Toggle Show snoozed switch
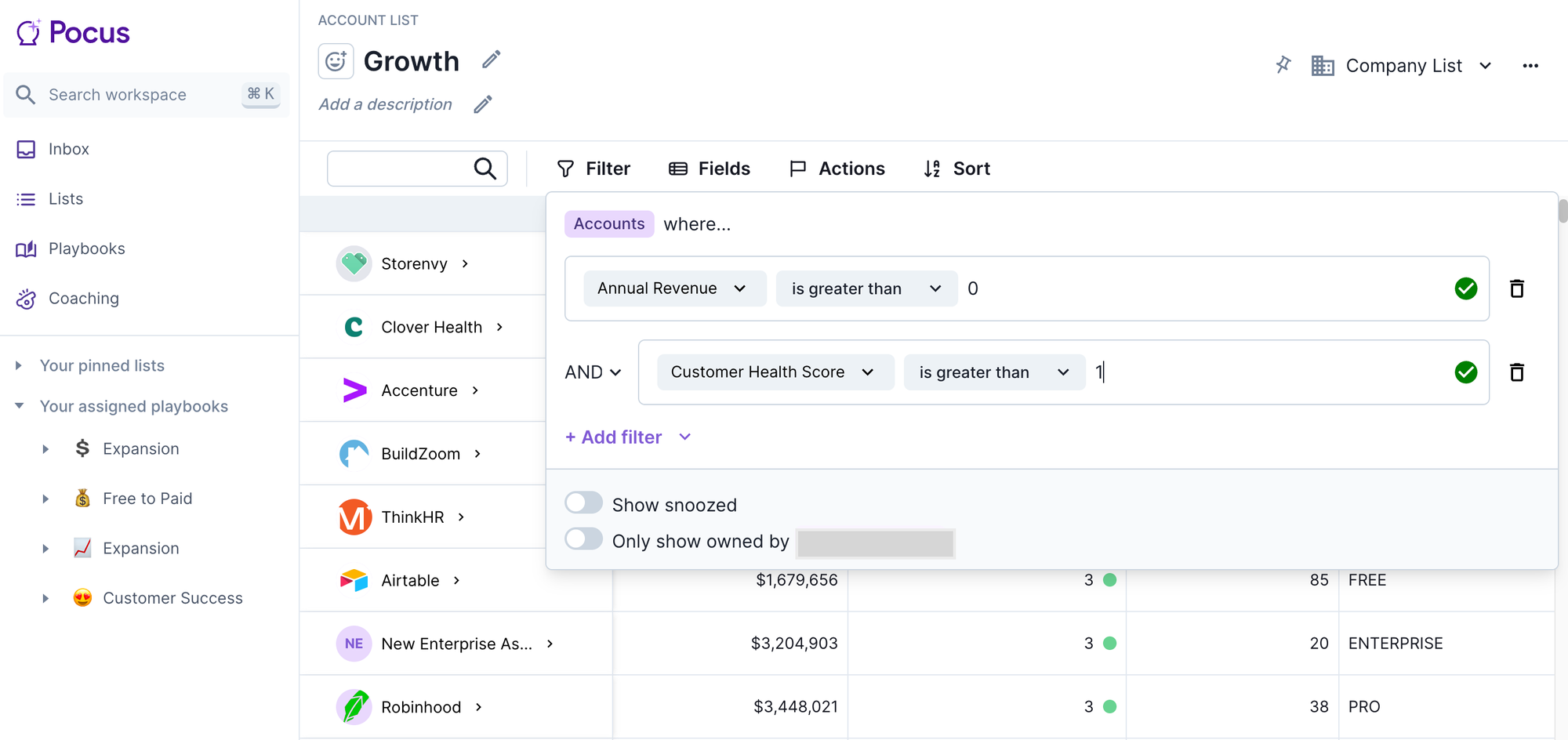Image resolution: width=1568 pixels, height=740 pixels. point(584,502)
